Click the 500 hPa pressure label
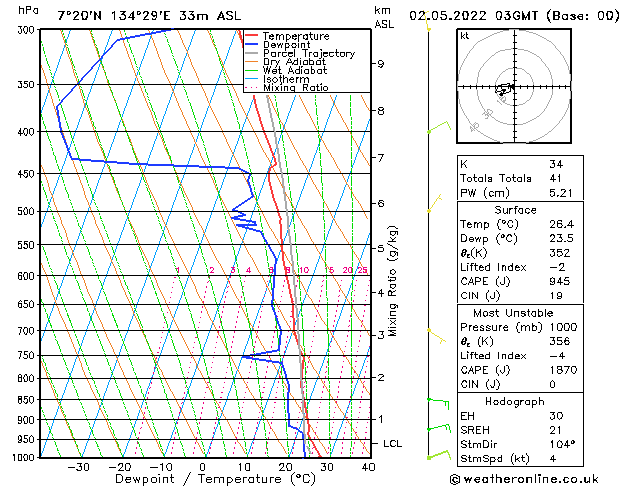The height and width of the screenshot is (486, 629). pyautogui.click(x=28, y=211)
